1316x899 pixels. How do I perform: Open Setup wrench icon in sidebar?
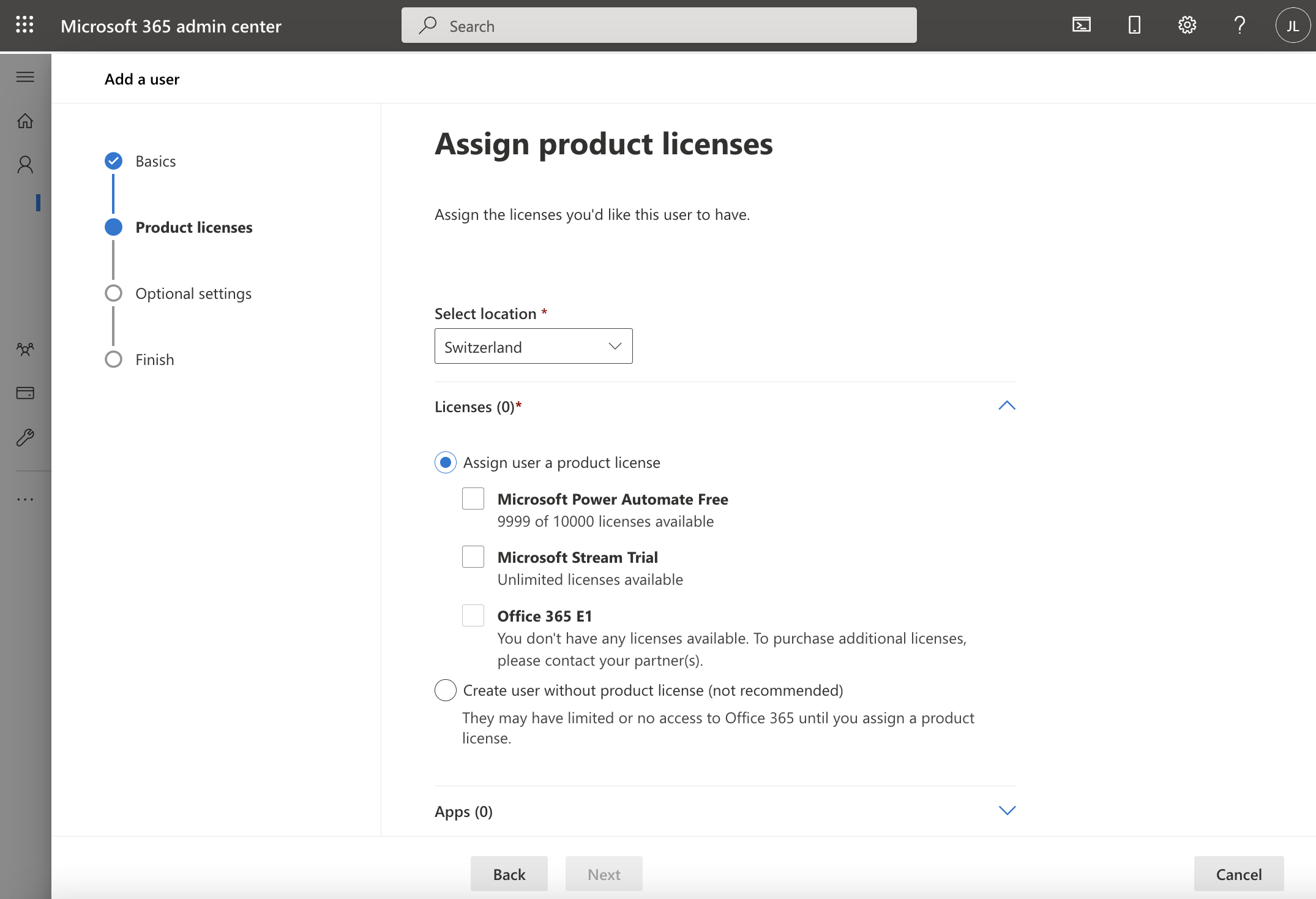click(x=25, y=437)
